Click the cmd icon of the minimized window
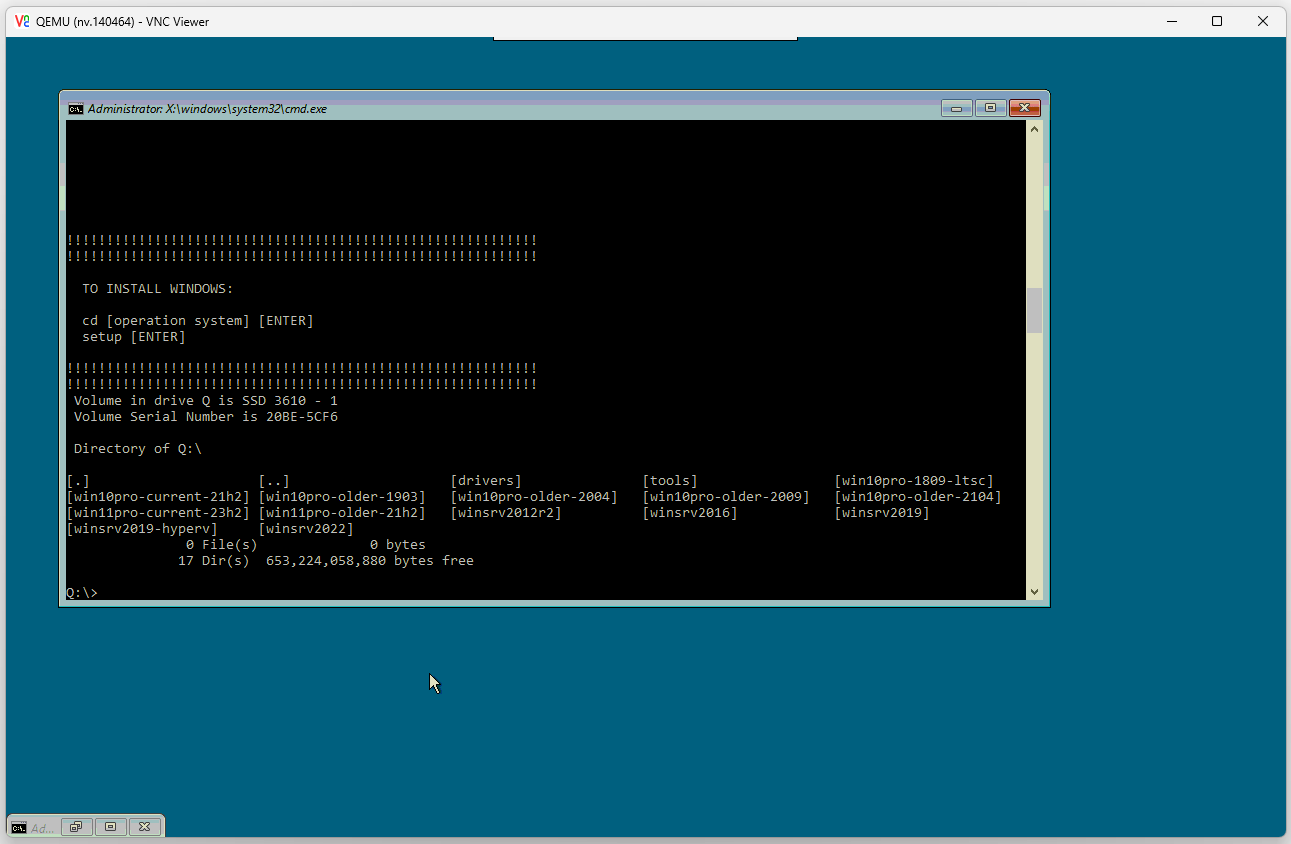 [19, 827]
